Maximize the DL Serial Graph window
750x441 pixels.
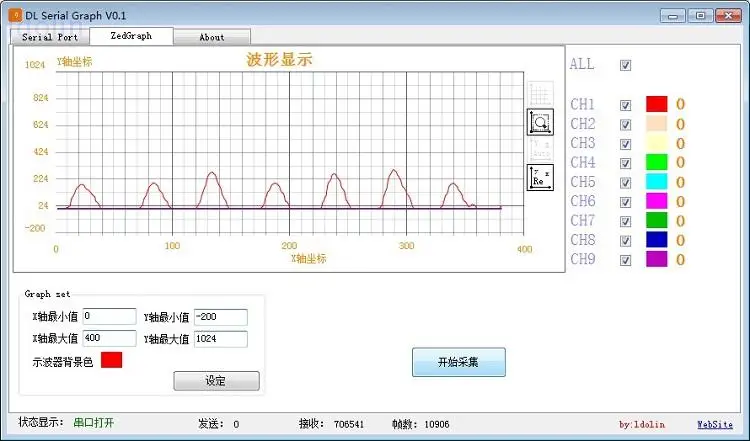[700, 16]
